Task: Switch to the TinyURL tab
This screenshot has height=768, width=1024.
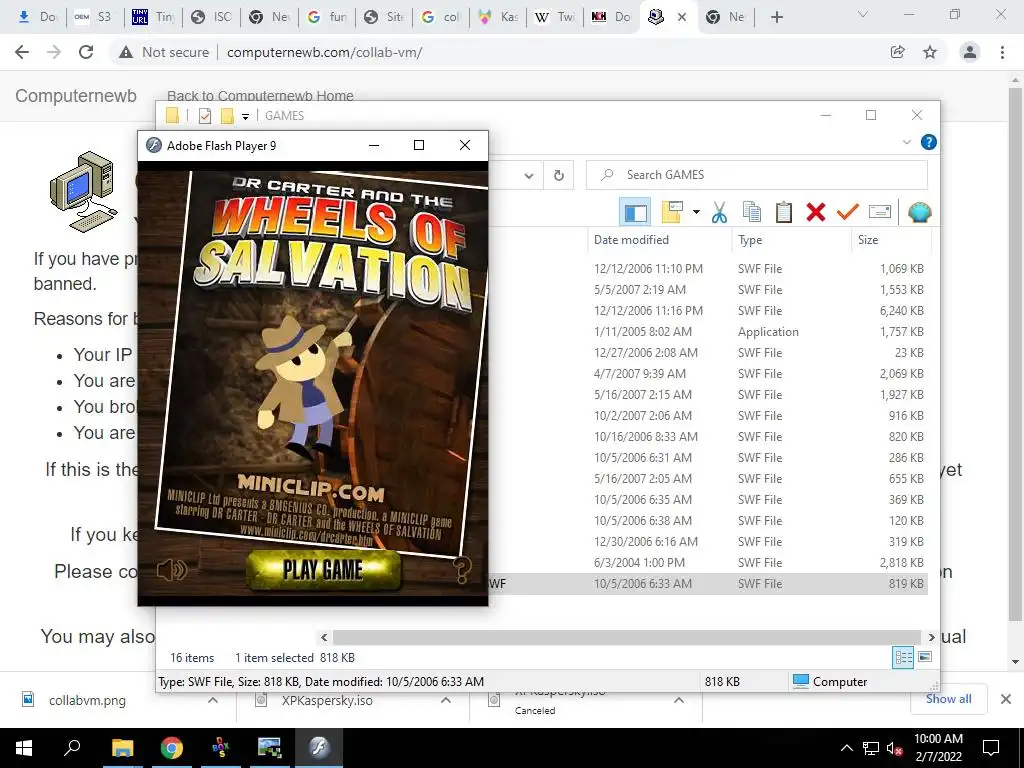Action: (152, 17)
